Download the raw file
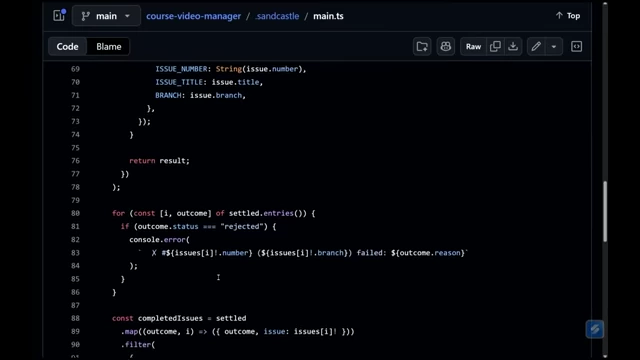The width and height of the screenshot is (640, 360). pyautogui.click(x=513, y=47)
